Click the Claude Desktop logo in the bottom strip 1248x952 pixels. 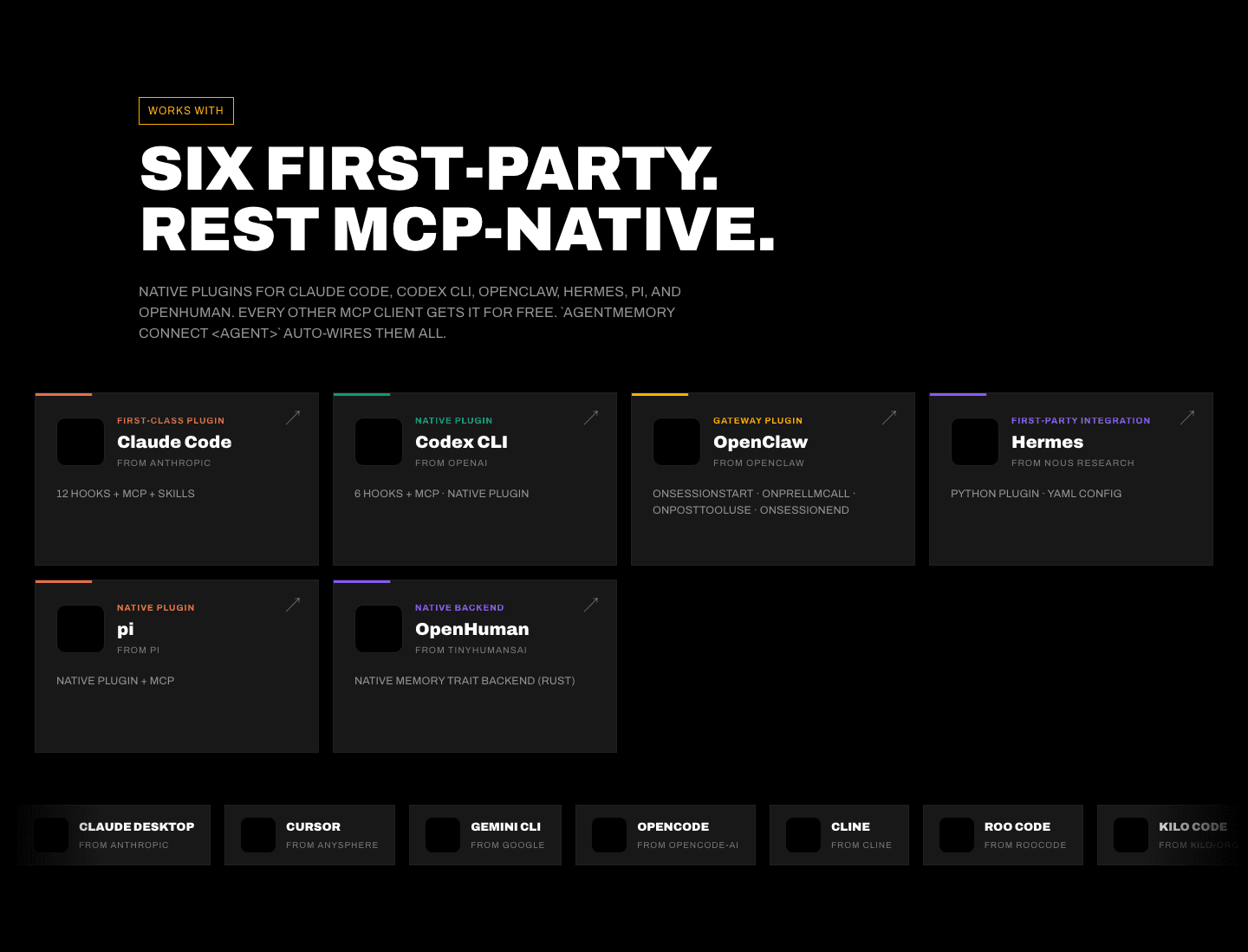tap(51, 835)
